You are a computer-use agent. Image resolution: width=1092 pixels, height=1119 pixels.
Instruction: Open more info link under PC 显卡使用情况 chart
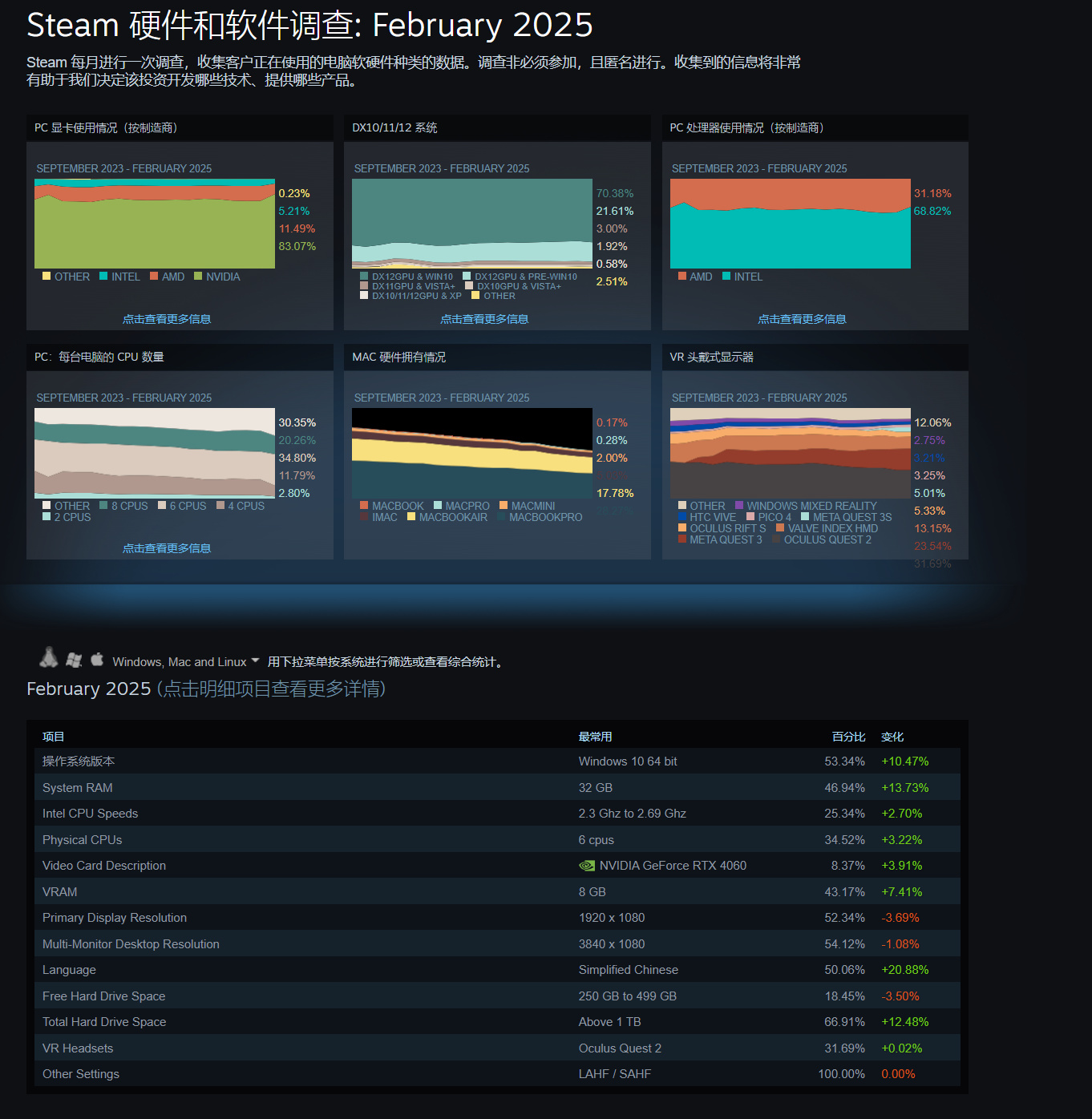pos(167,319)
